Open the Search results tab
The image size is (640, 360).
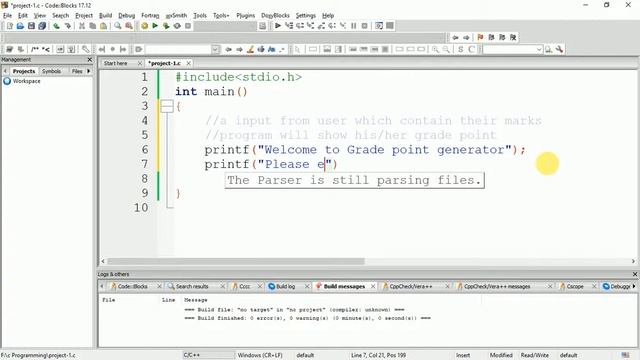(192, 286)
